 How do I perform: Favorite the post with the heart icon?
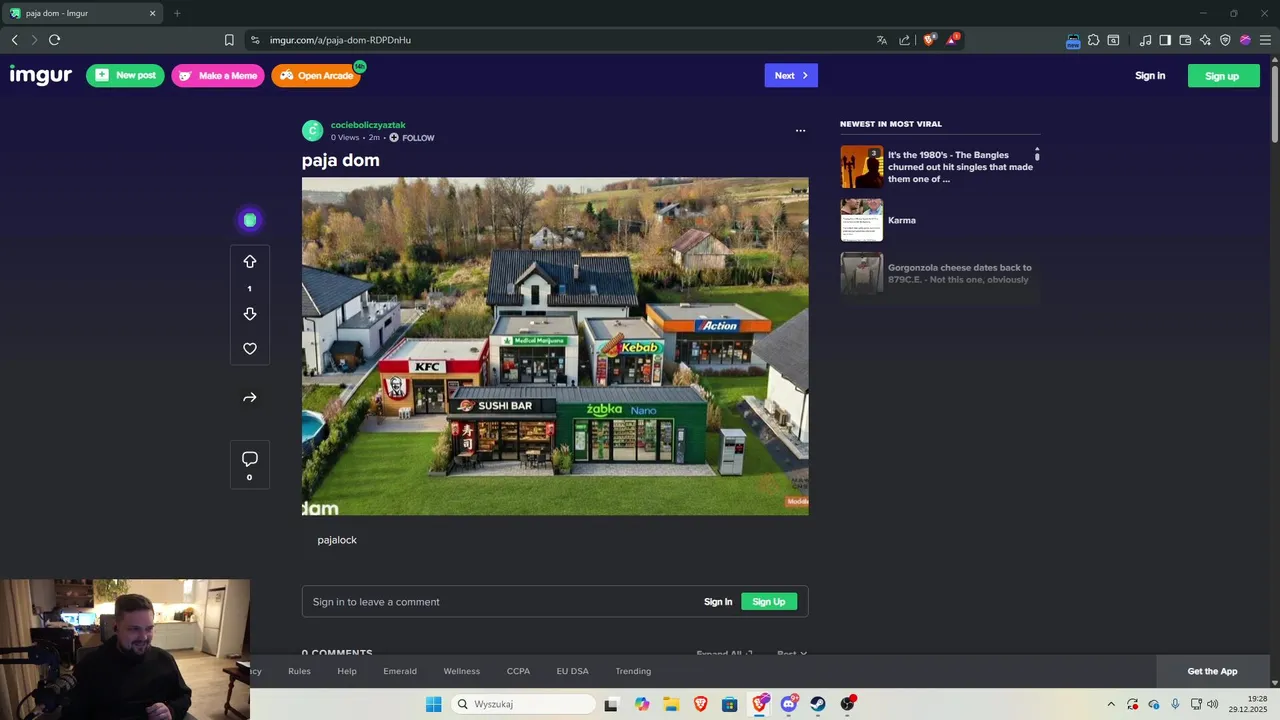point(250,349)
